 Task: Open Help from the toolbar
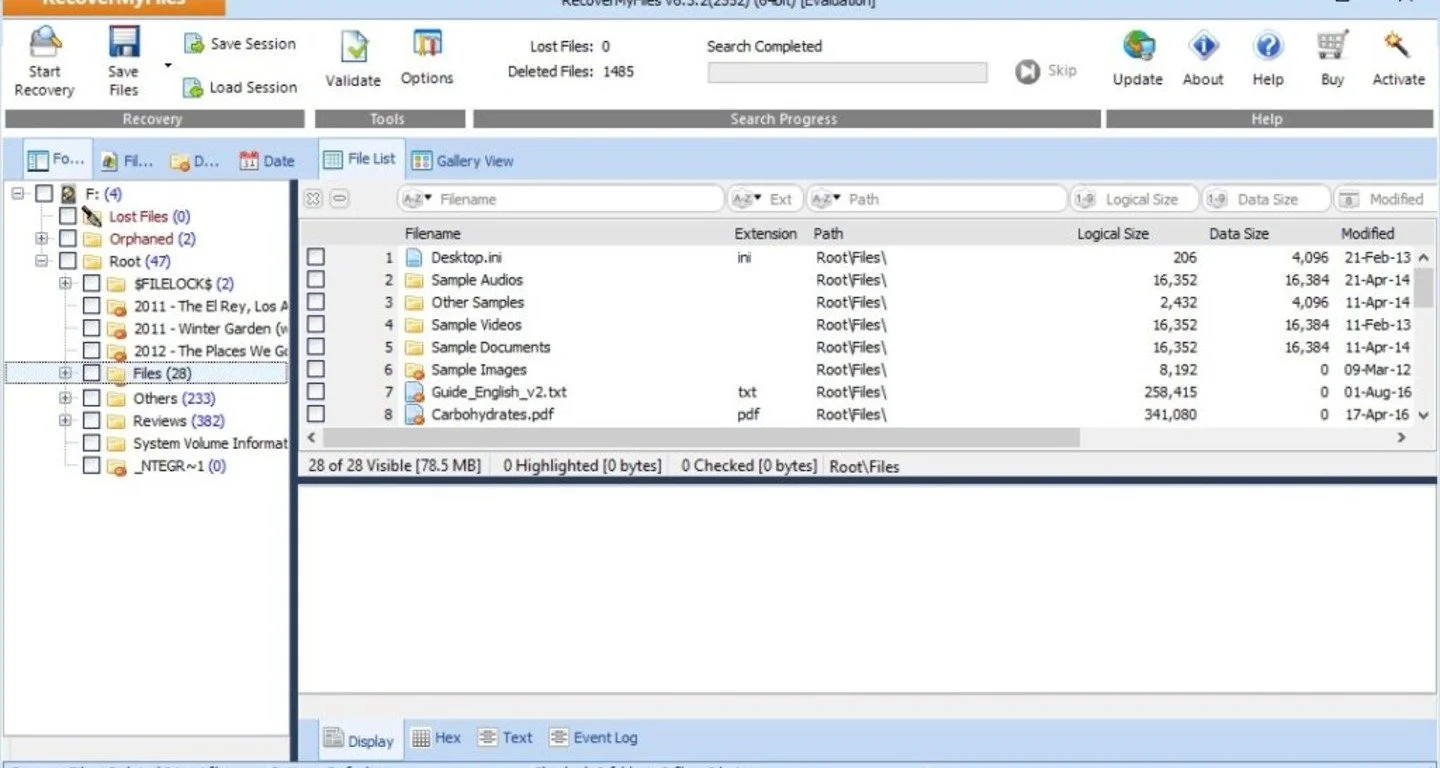coord(1268,58)
